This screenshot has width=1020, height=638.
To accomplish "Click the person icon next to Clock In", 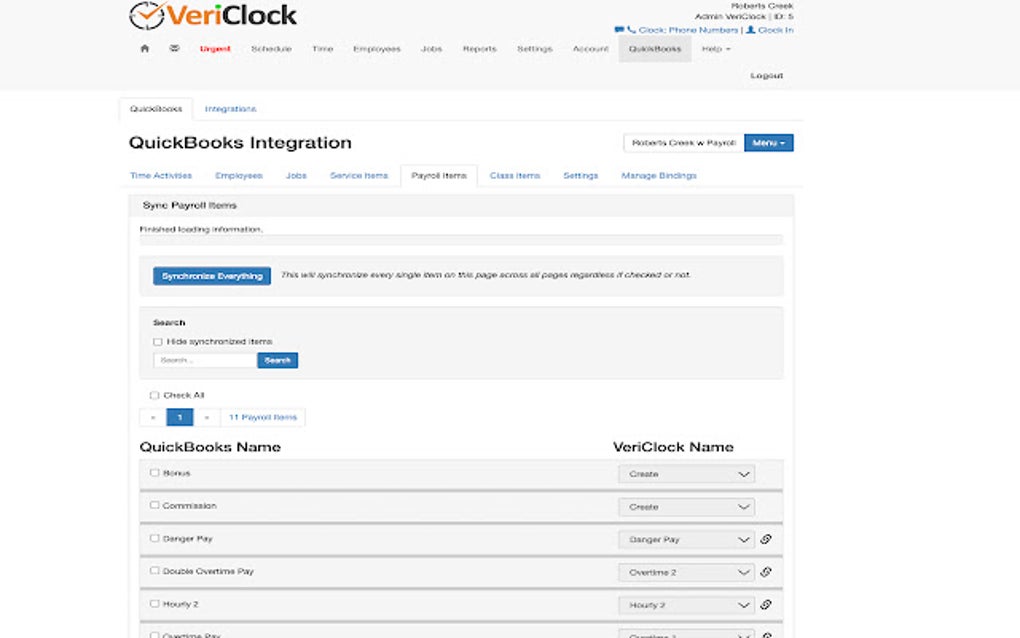I will 749,29.
